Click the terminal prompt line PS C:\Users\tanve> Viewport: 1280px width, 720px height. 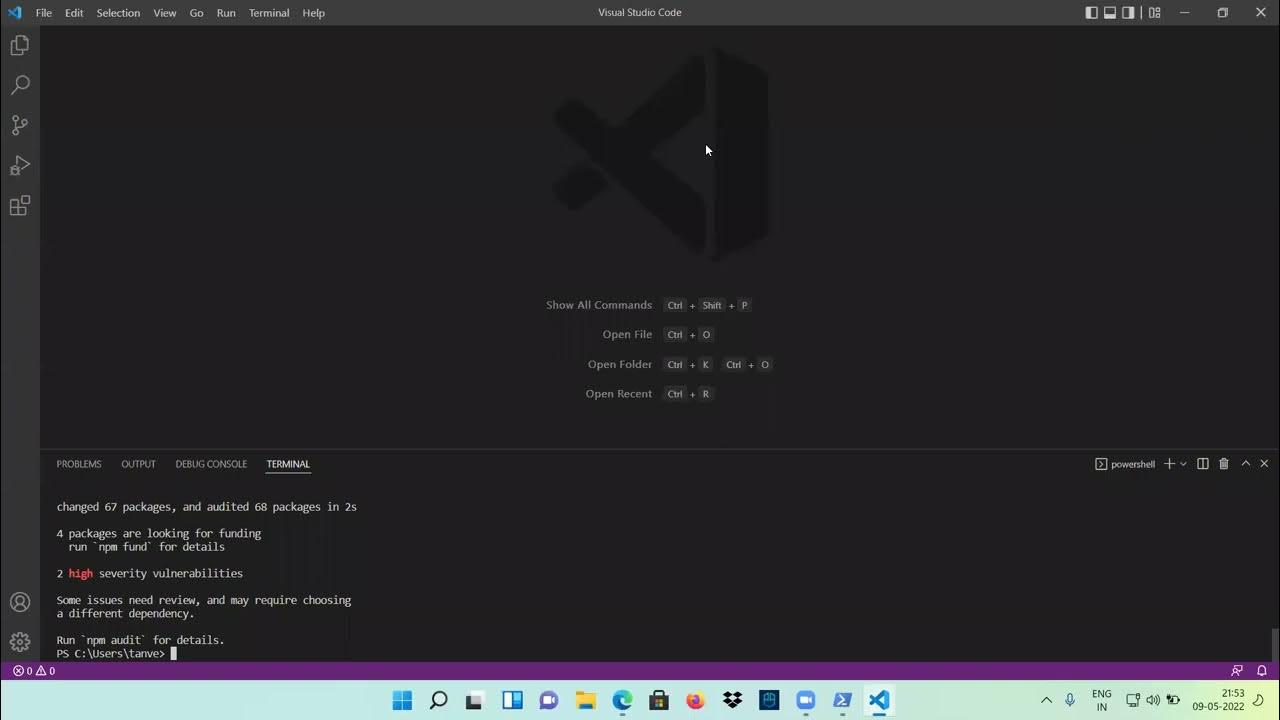pyautogui.click(x=110, y=654)
